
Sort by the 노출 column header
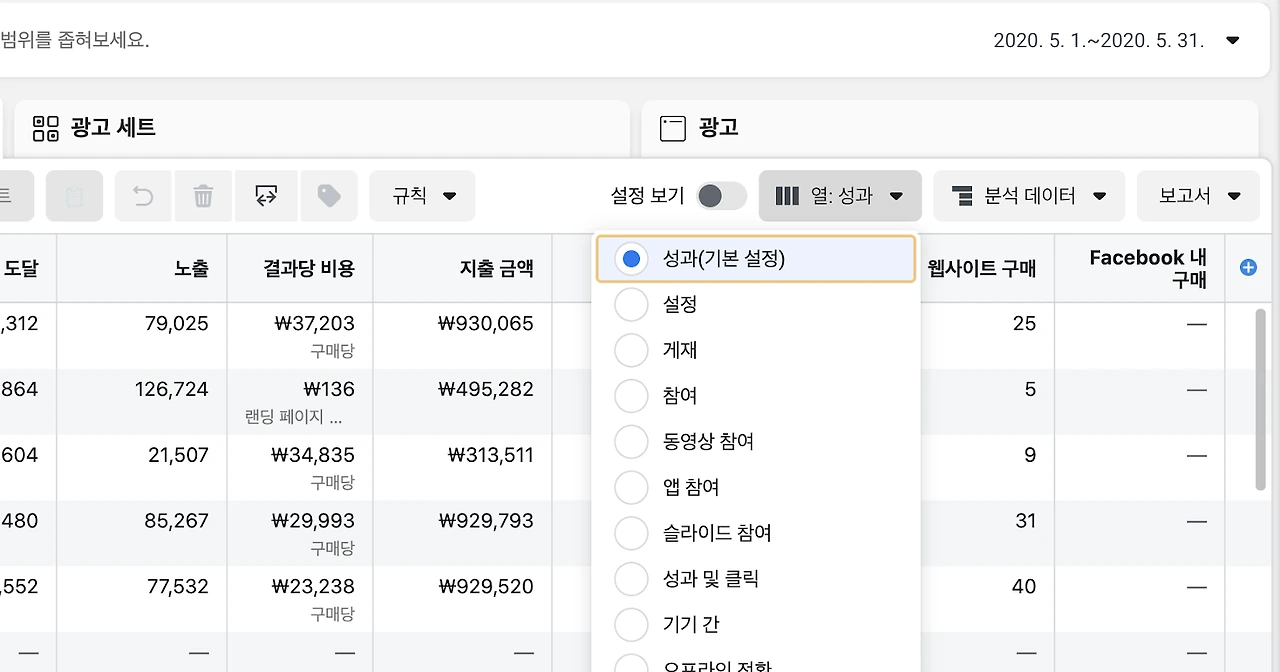[191, 268]
